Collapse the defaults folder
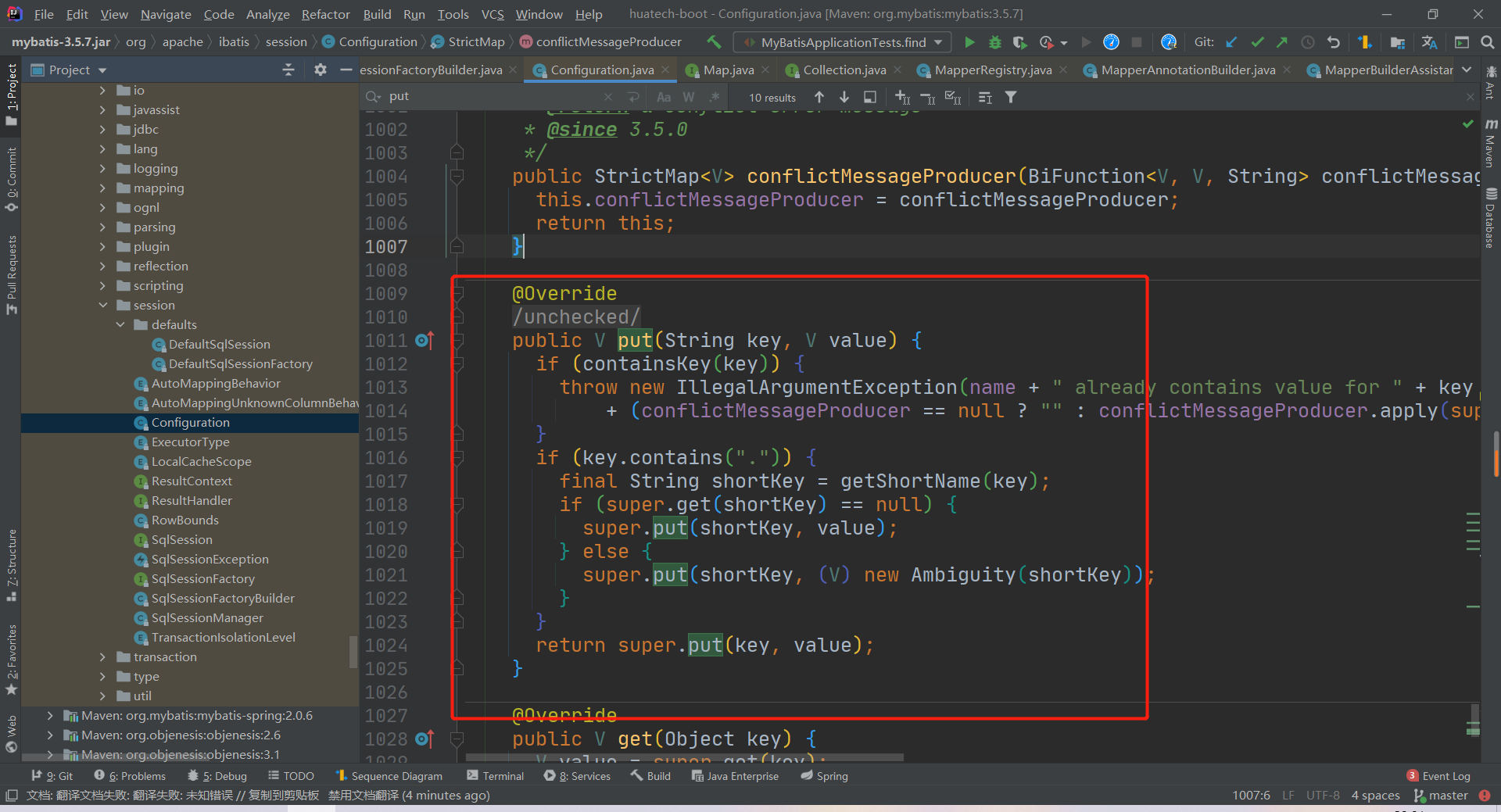1501x812 pixels. coord(120,324)
